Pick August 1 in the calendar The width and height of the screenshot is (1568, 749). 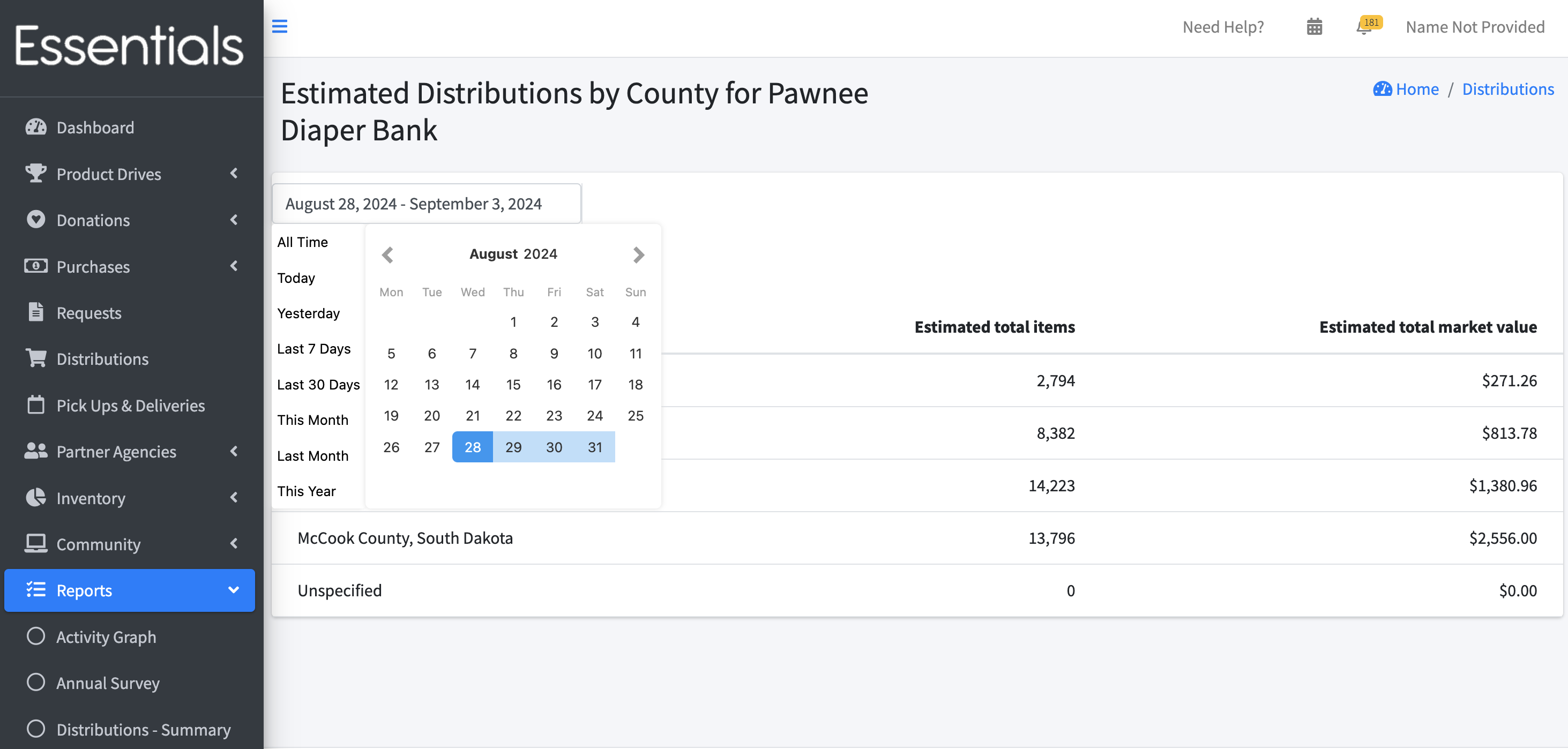click(513, 321)
